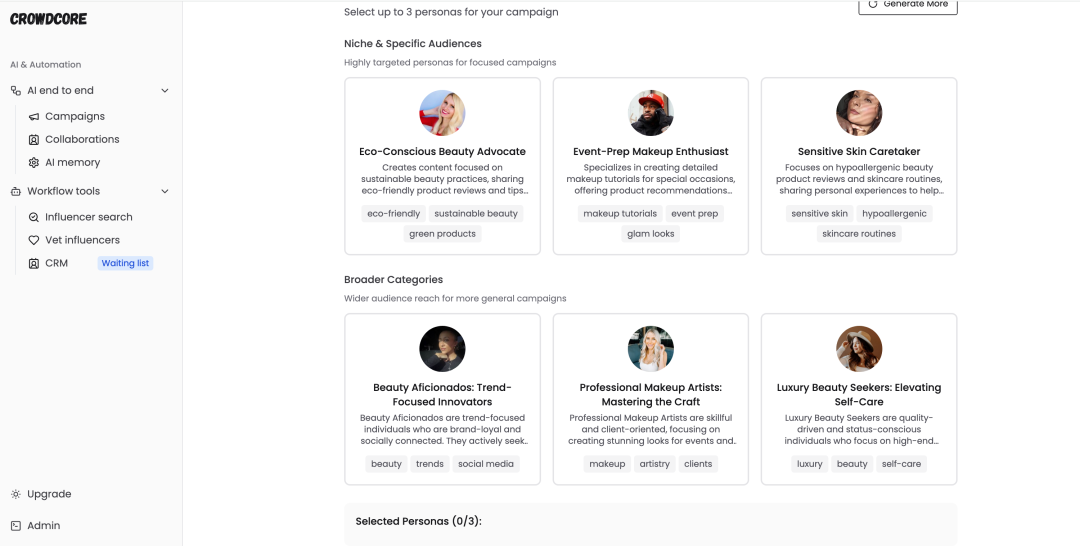Screen dimensions: 1080x546
Task: Click the Vet influencers heart icon
Action: (x=34, y=240)
